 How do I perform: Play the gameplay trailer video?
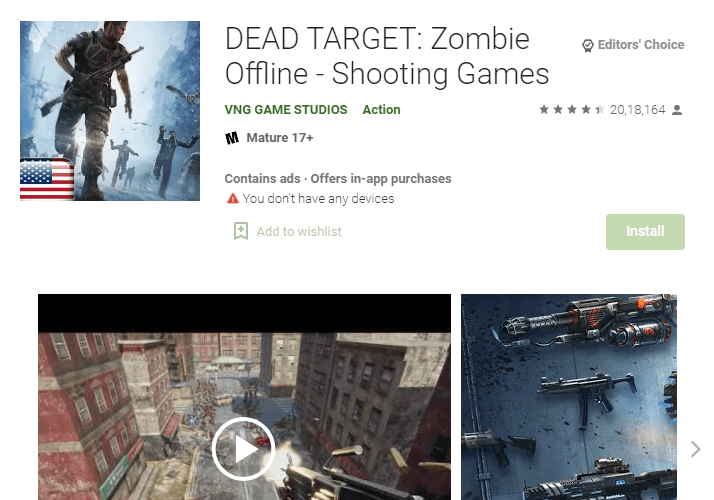pos(243,449)
